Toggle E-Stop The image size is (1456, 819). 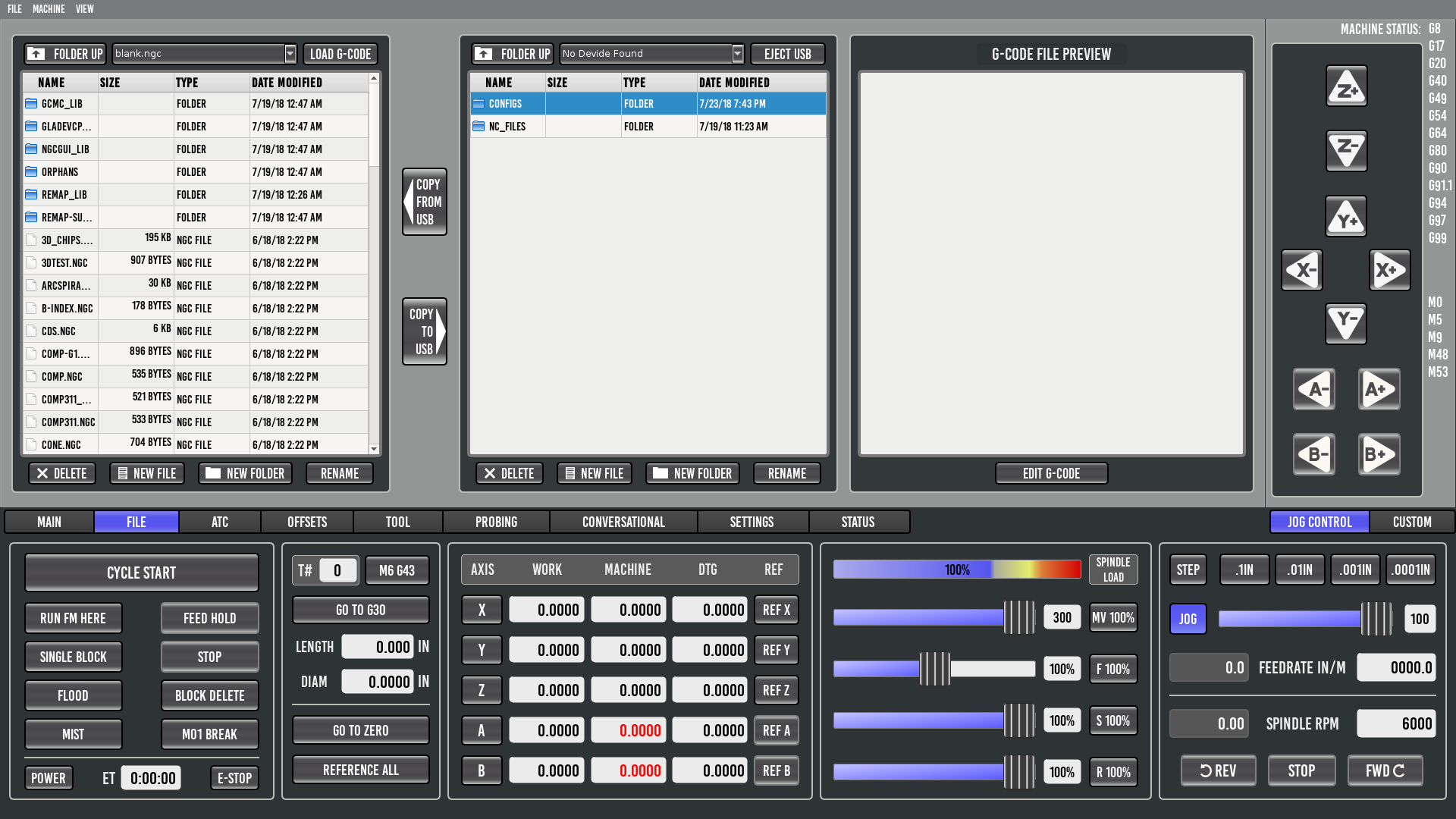pyautogui.click(x=234, y=778)
